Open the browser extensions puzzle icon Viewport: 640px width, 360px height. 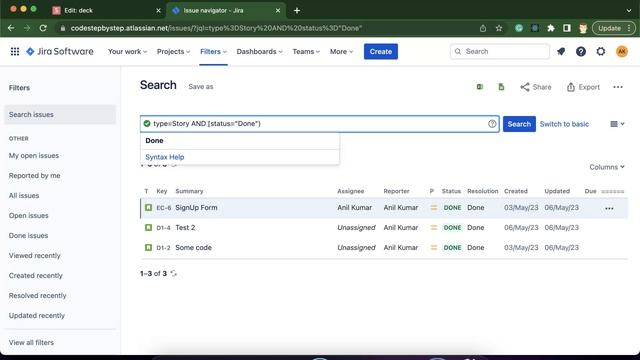click(551, 28)
